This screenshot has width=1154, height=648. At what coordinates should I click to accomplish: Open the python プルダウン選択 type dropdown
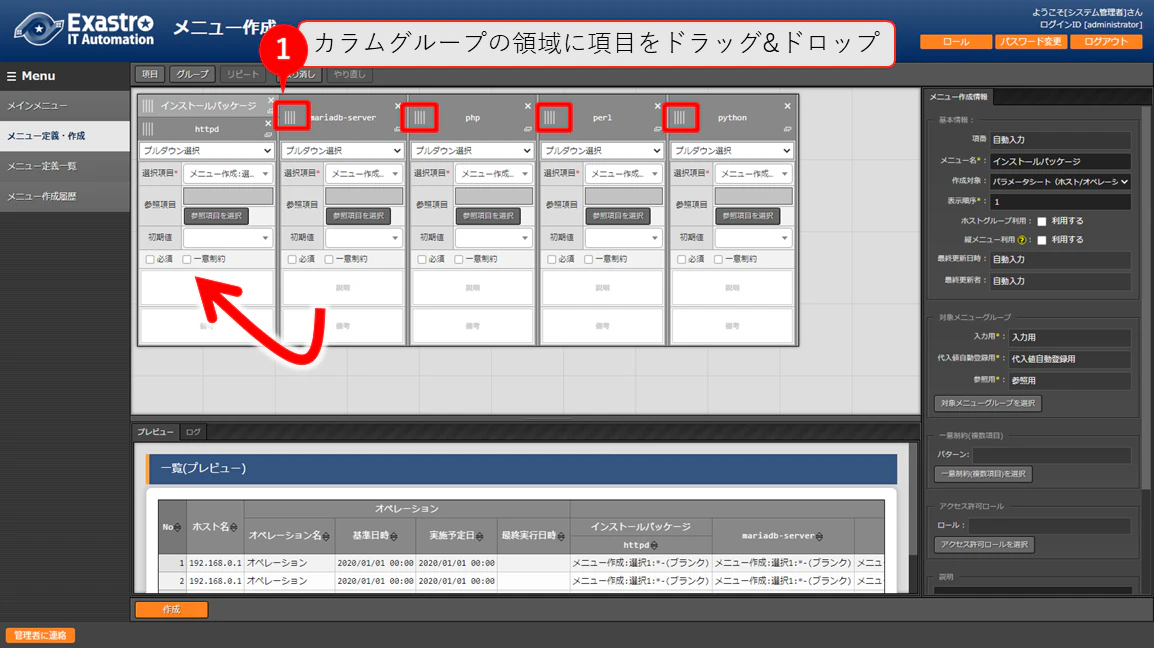(732, 150)
